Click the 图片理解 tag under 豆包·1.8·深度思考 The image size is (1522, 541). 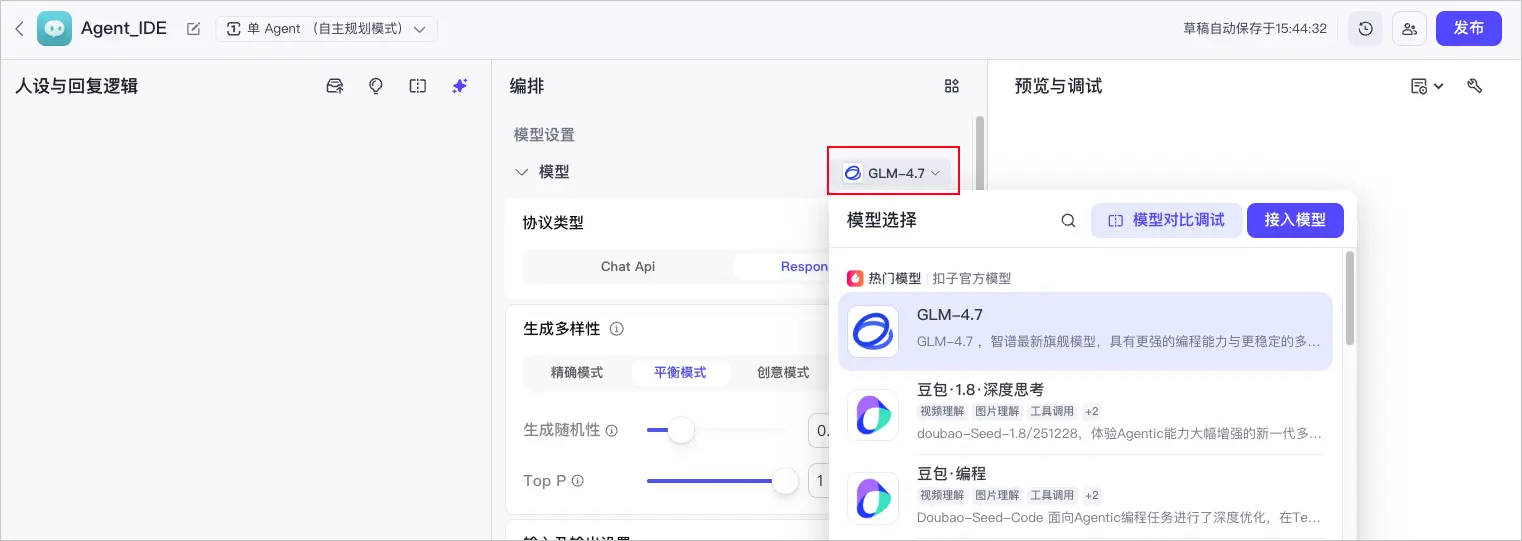click(x=997, y=411)
